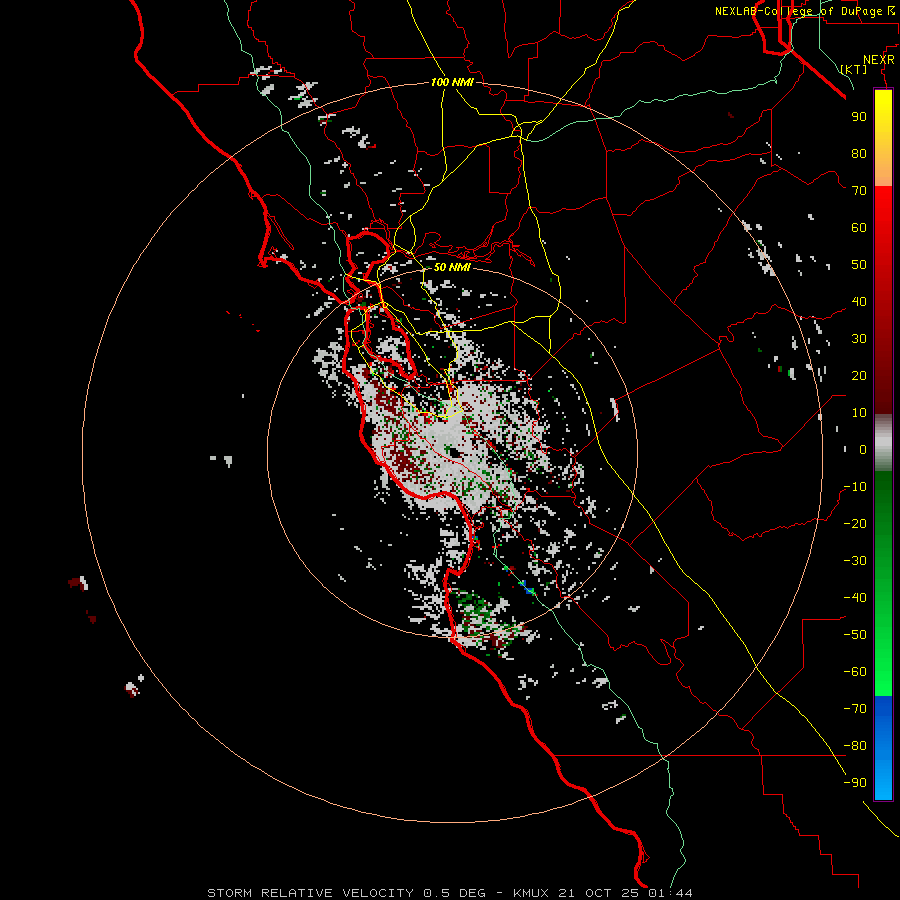Click "STORM RELATIVE VELOCITY" in the bottom caption
The image size is (900, 900).
tap(310, 893)
